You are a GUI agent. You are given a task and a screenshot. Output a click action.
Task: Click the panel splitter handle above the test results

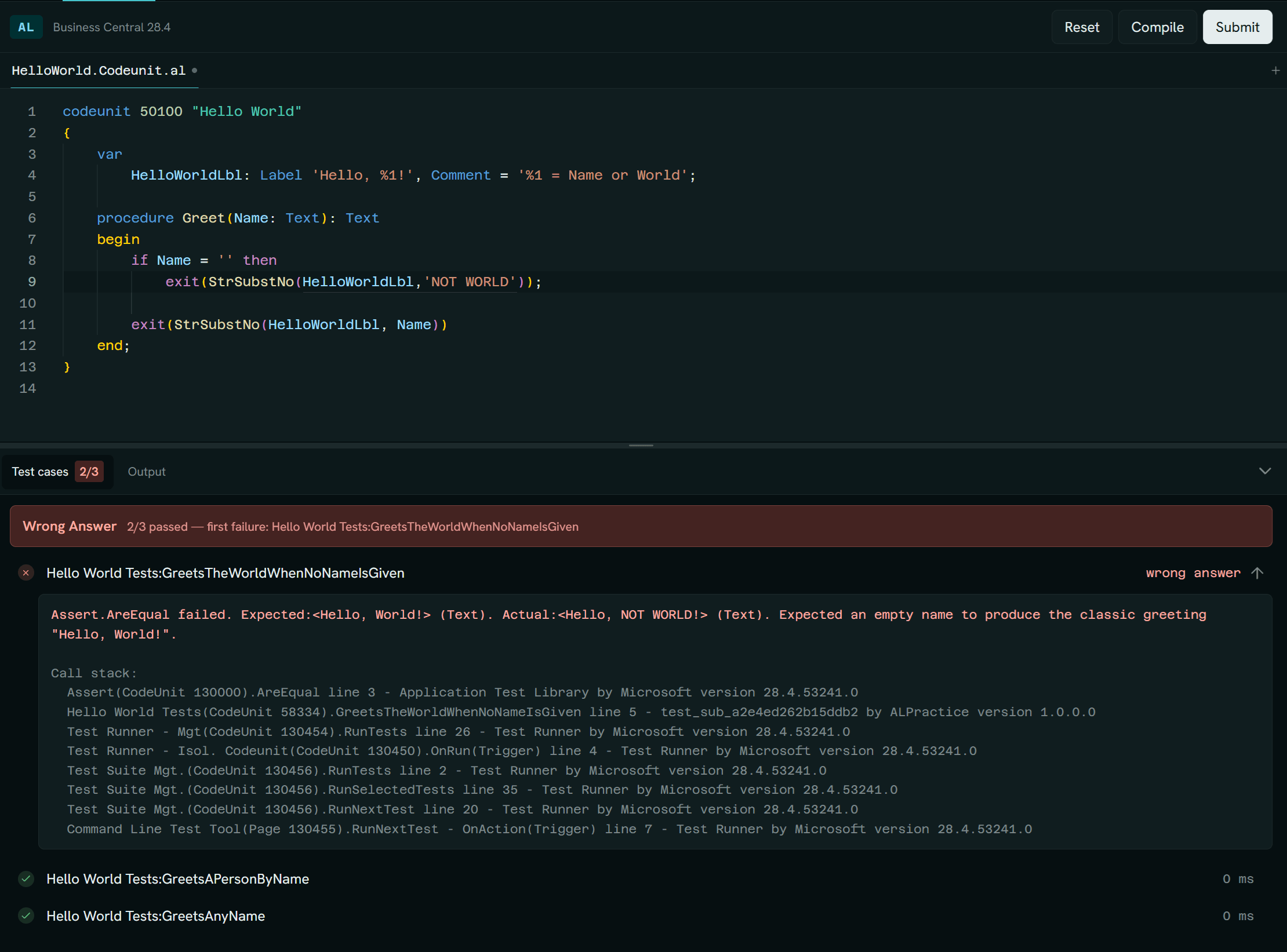641,446
